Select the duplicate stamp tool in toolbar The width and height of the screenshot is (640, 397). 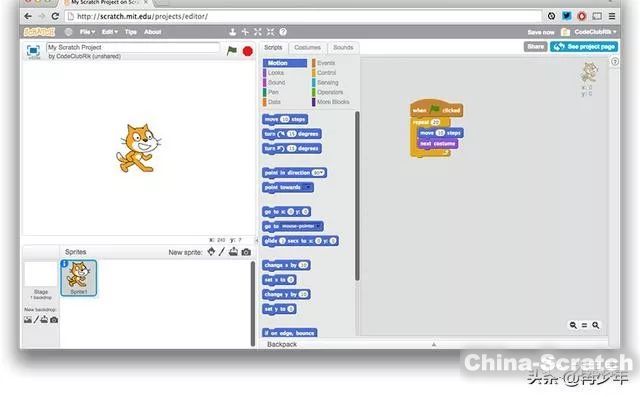click(232, 32)
